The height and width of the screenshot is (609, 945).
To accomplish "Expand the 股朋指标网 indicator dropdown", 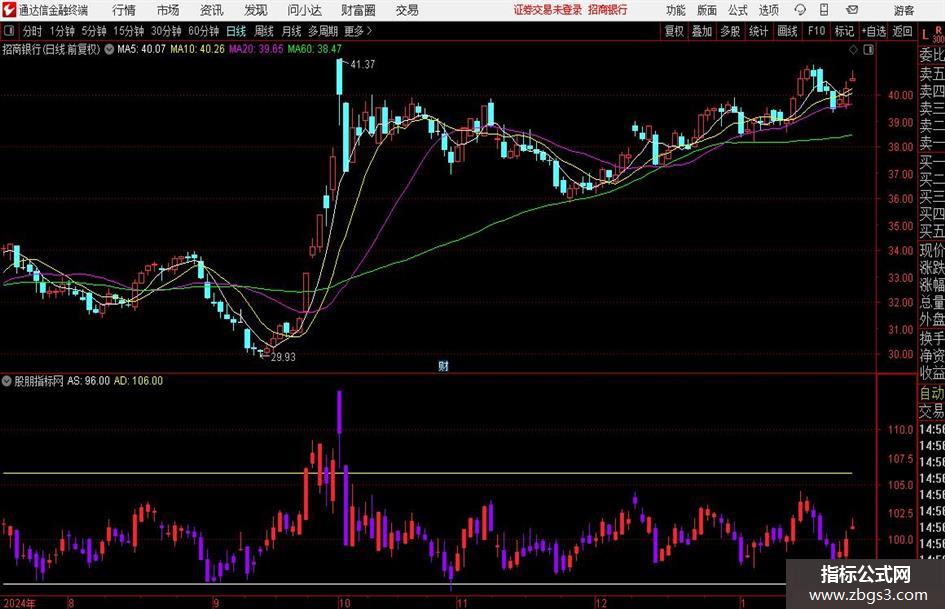I will (7, 380).
